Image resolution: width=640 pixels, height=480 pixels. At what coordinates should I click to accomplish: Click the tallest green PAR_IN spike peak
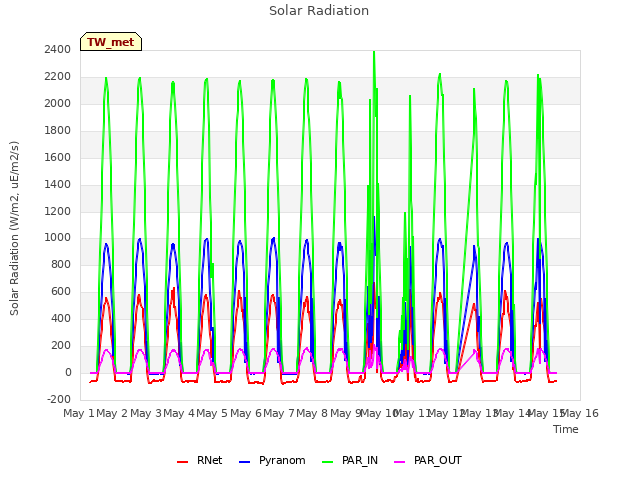tap(374, 52)
